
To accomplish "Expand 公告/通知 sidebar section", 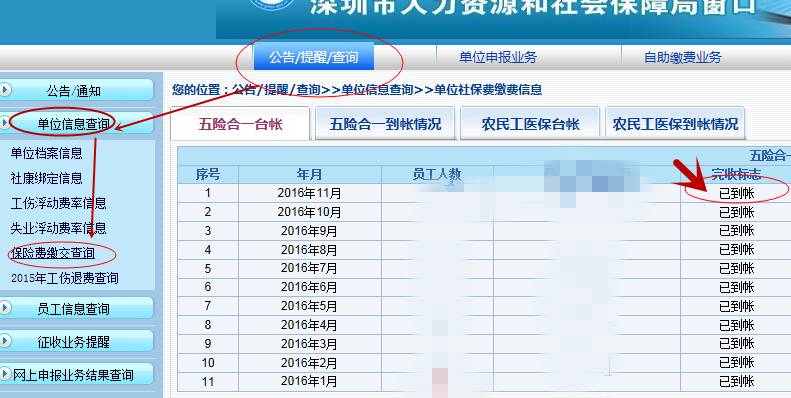I will pyautogui.click(x=77, y=91).
